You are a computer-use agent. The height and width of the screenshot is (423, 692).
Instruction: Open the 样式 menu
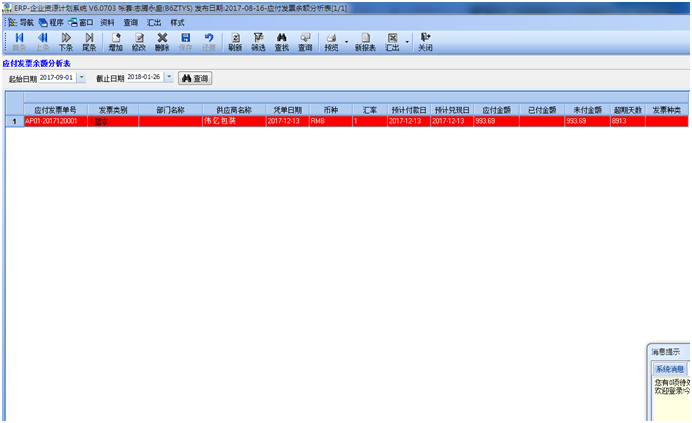tap(177, 21)
